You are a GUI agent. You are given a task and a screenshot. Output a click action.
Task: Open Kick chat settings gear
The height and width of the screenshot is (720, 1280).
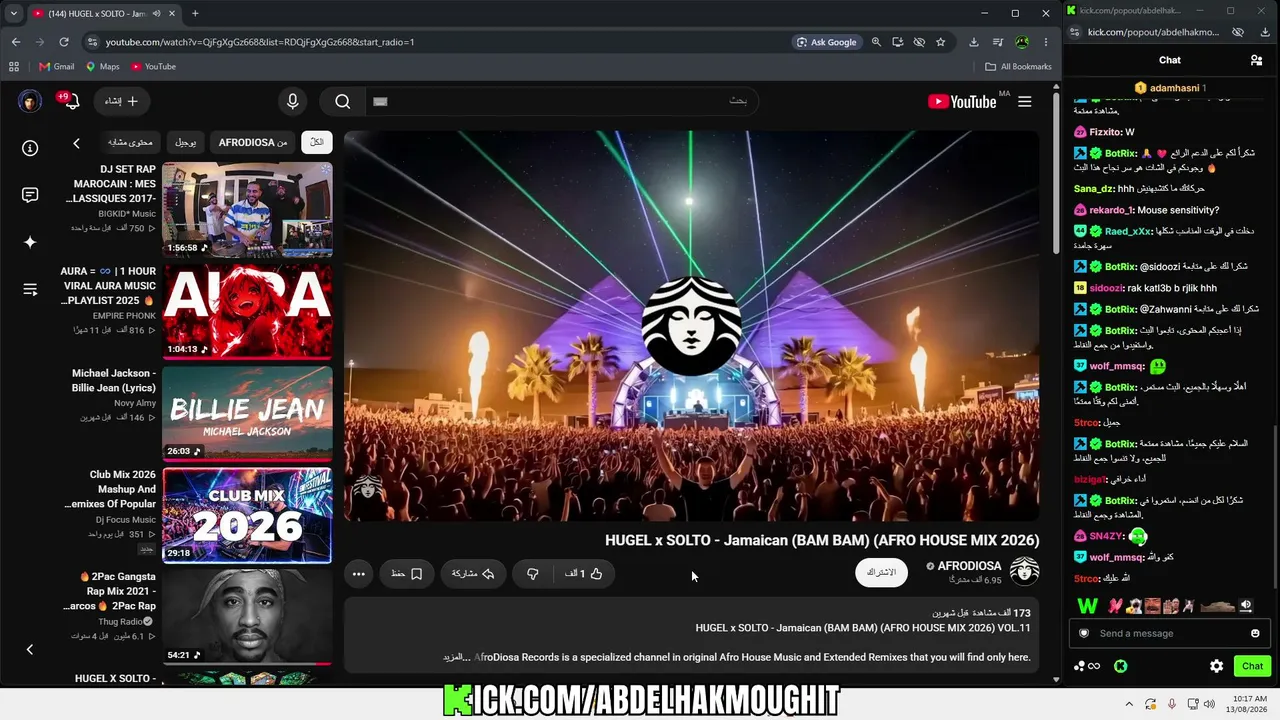1216,666
